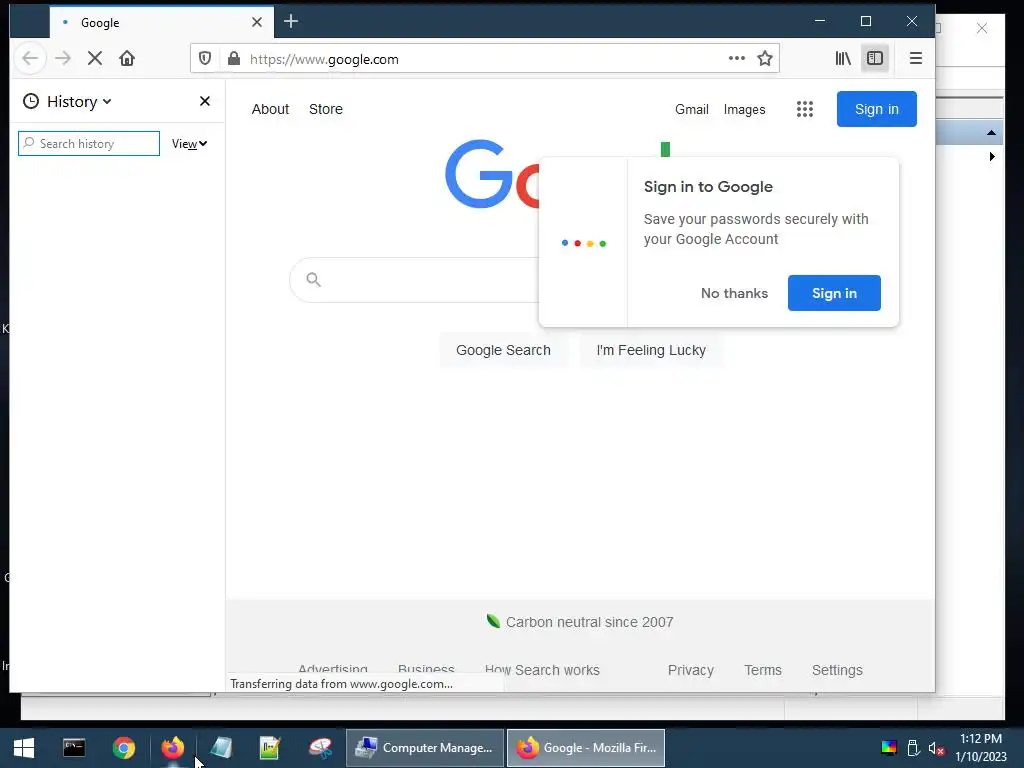Image resolution: width=1024 pixels, height=768 pixels.
Task: Focus the Search history field
Action: coord(89,144)
